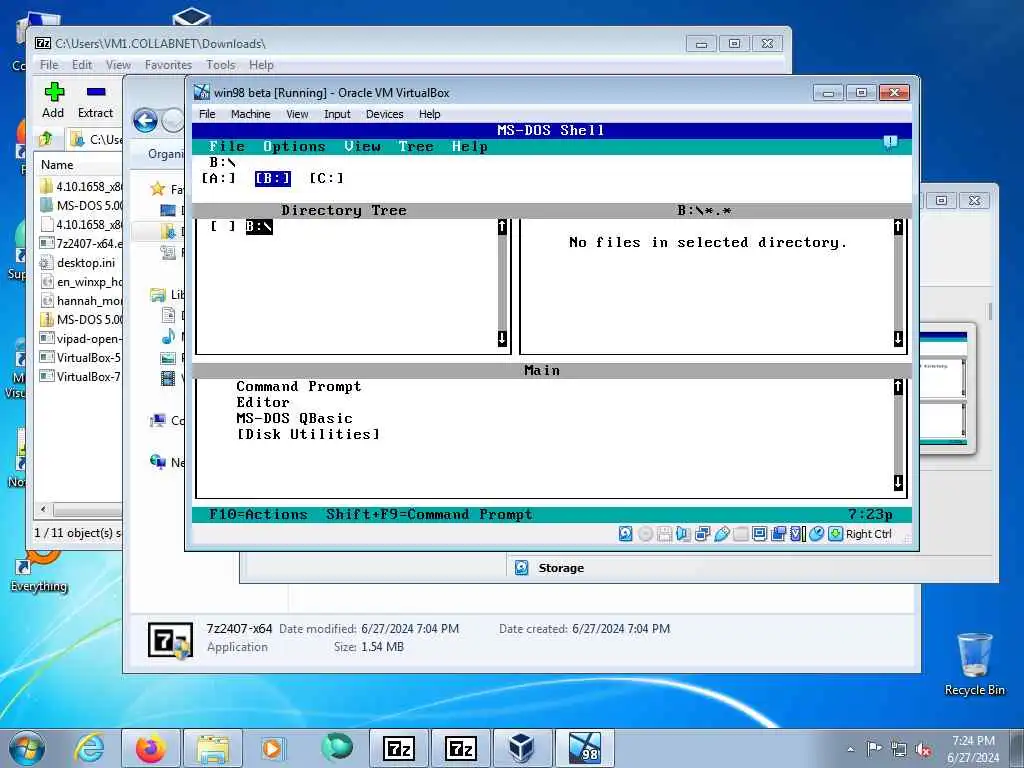Select VirtualBox-7 installer in 7-Zip list
The height and width of the screenshot is (768, 1024).
point(80,376)
